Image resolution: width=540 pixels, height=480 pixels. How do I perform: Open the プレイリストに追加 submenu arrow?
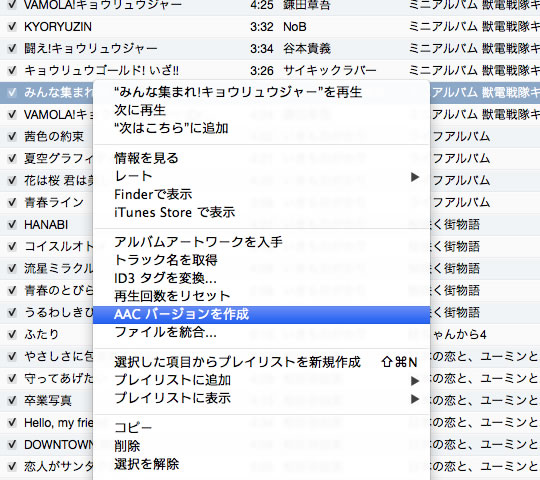[x=415, y=380]
